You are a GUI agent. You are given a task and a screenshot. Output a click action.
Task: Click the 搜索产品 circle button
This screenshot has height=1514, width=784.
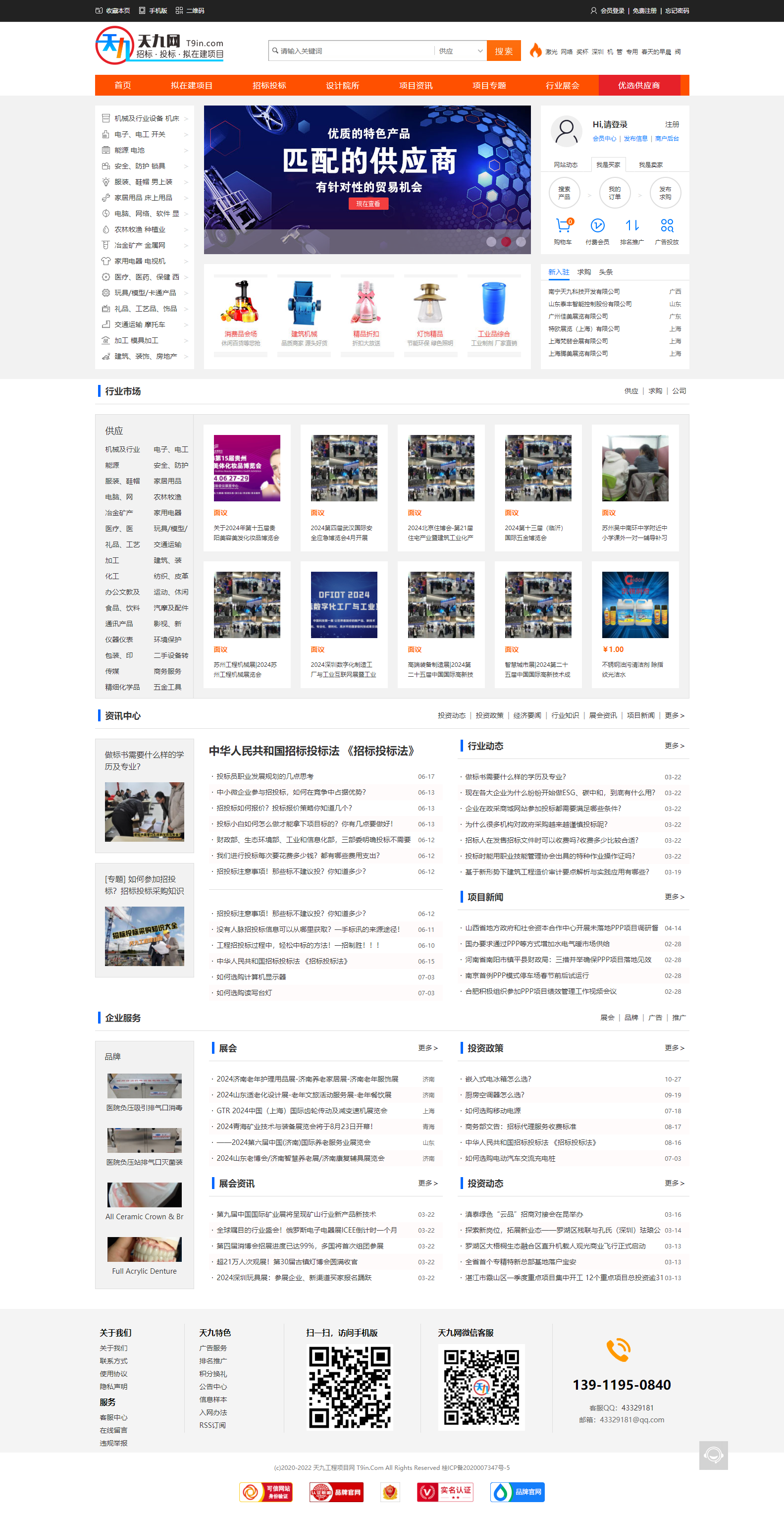[564, 193]
